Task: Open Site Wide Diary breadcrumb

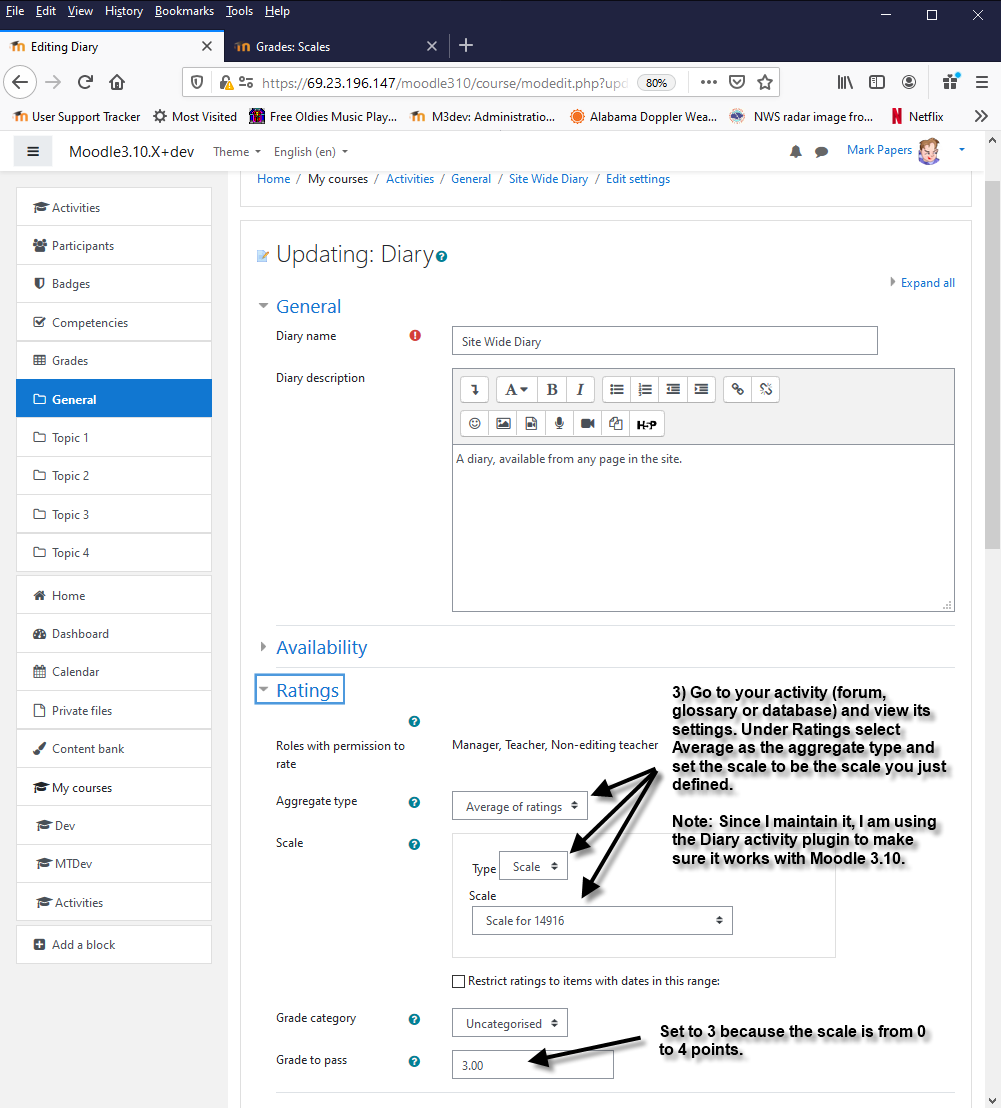Action: (x=548, y=179)
